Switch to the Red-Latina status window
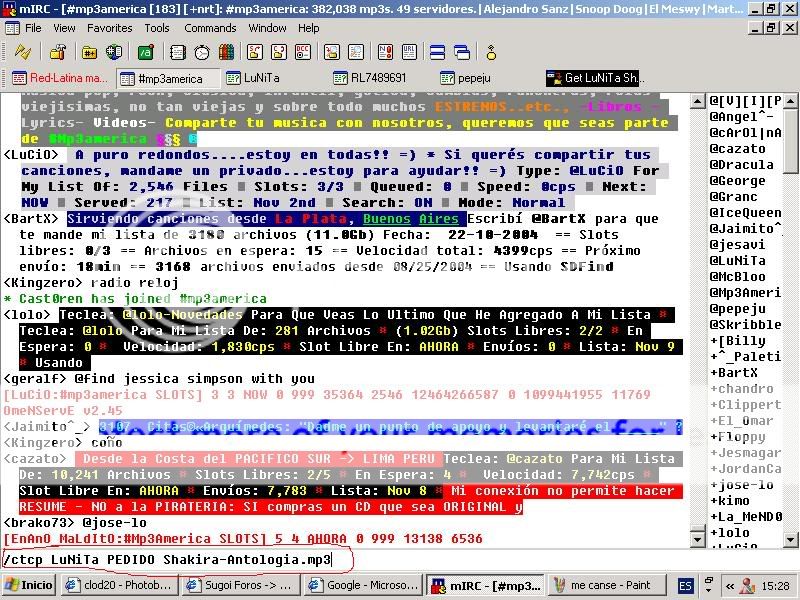The image size is (800, 600). [x=60, y=78]
